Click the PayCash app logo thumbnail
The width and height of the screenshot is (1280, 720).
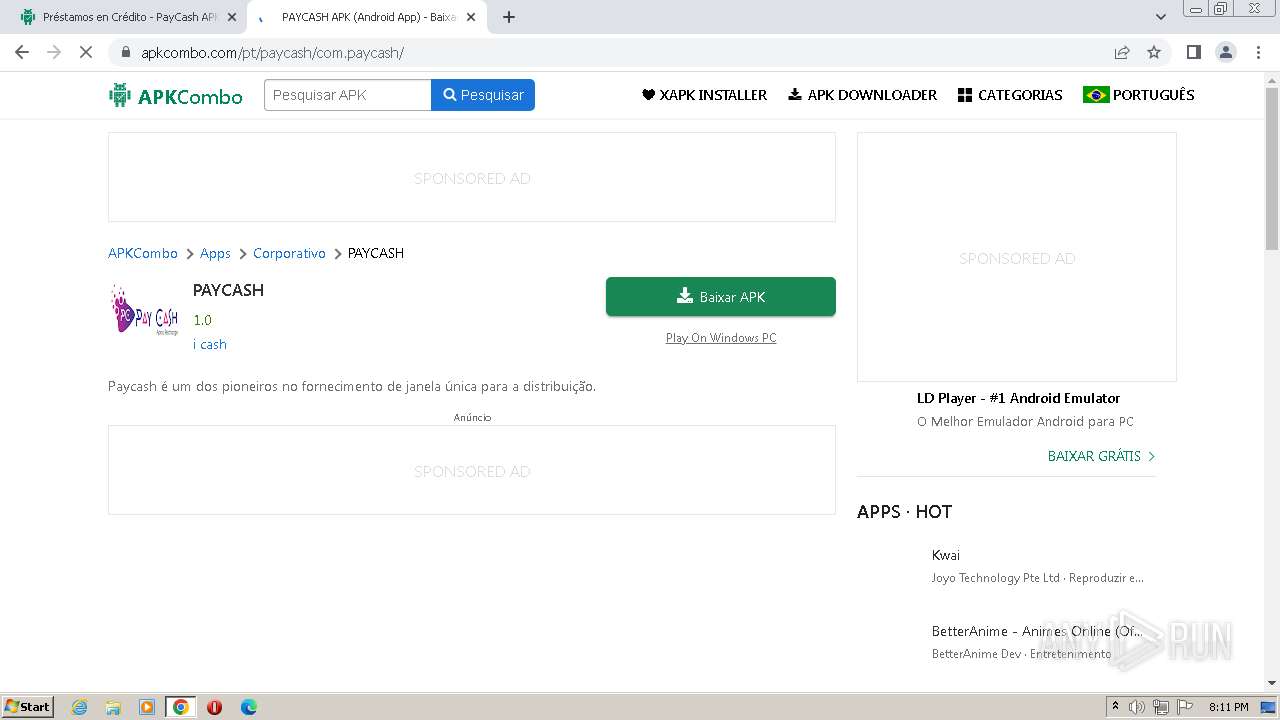click(144, 310)
